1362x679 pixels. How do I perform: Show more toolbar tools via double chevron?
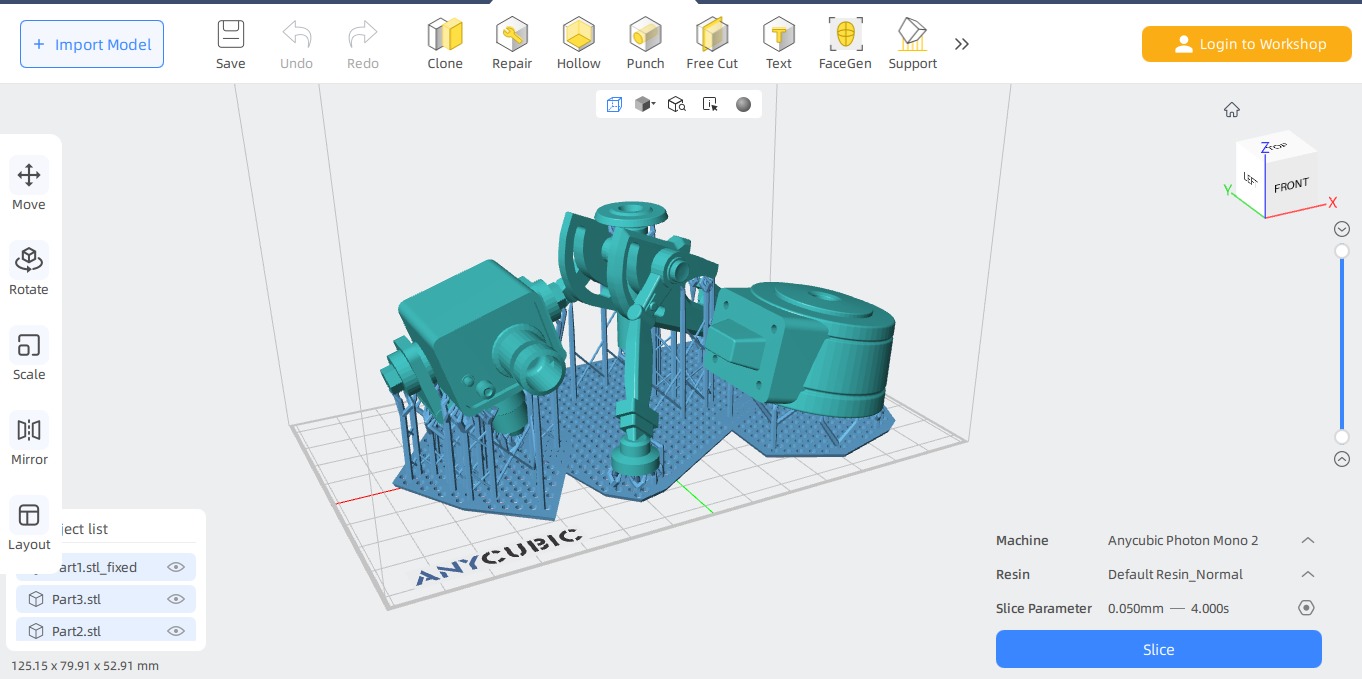point(962,44)
